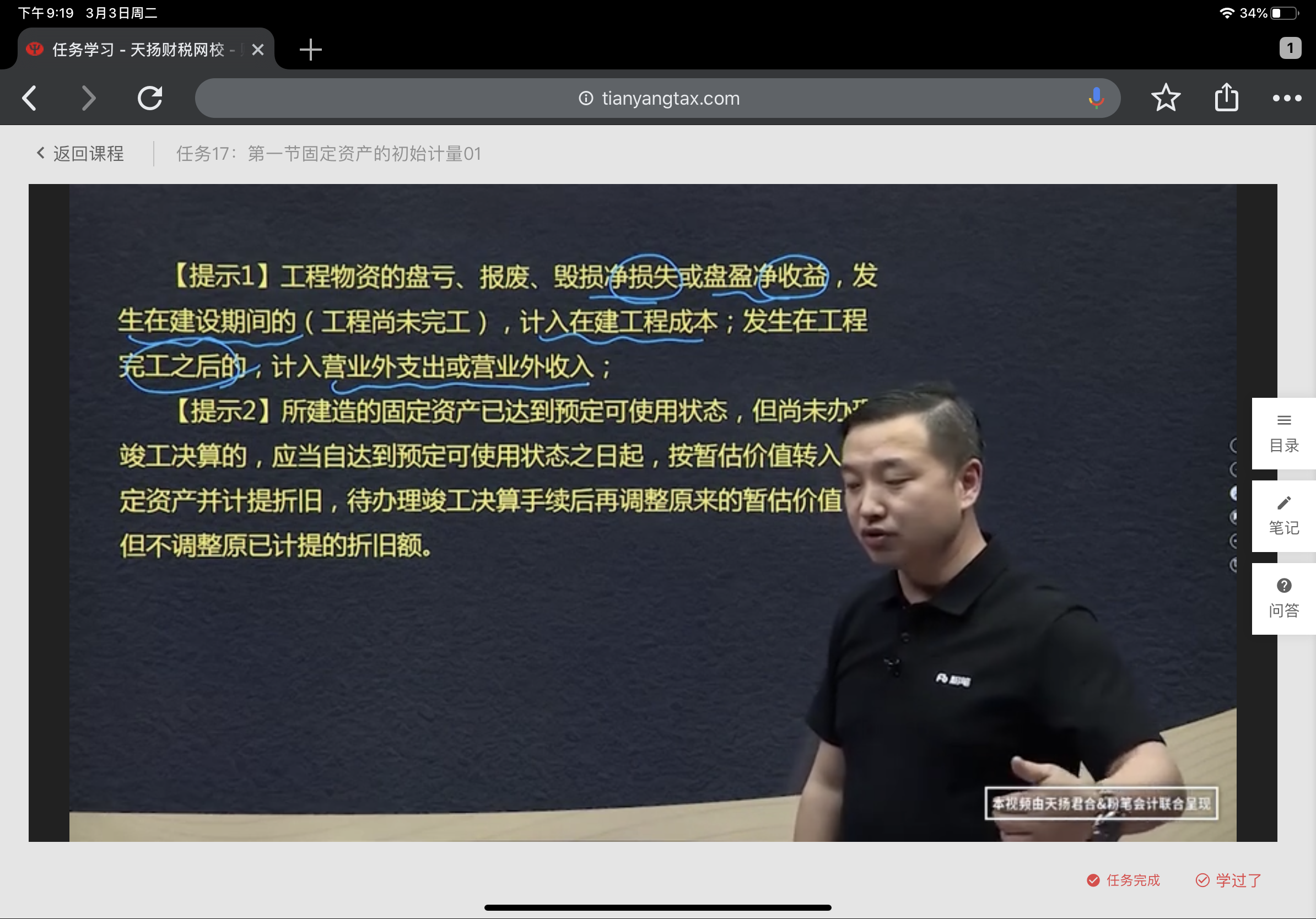Bookmark page with star icon
The image size is (1316, 919).
tap(1165, 98)
